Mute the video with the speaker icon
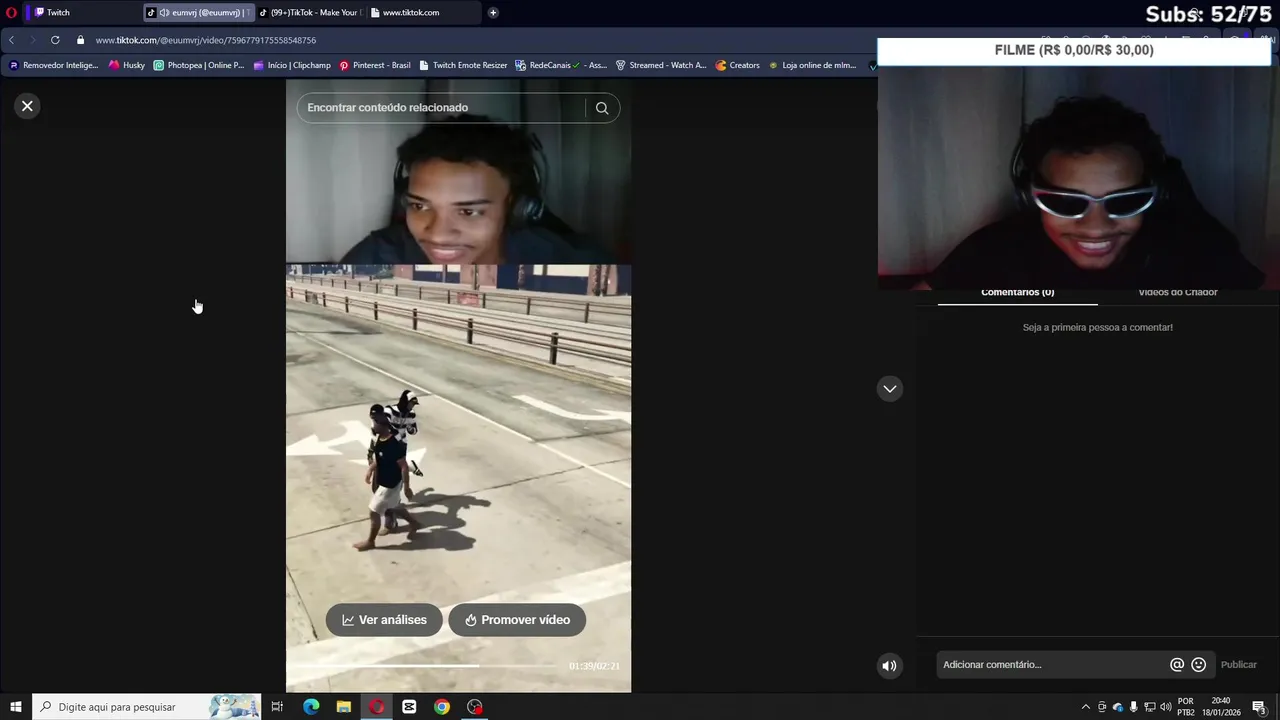1280x720 pixels. 889,666
